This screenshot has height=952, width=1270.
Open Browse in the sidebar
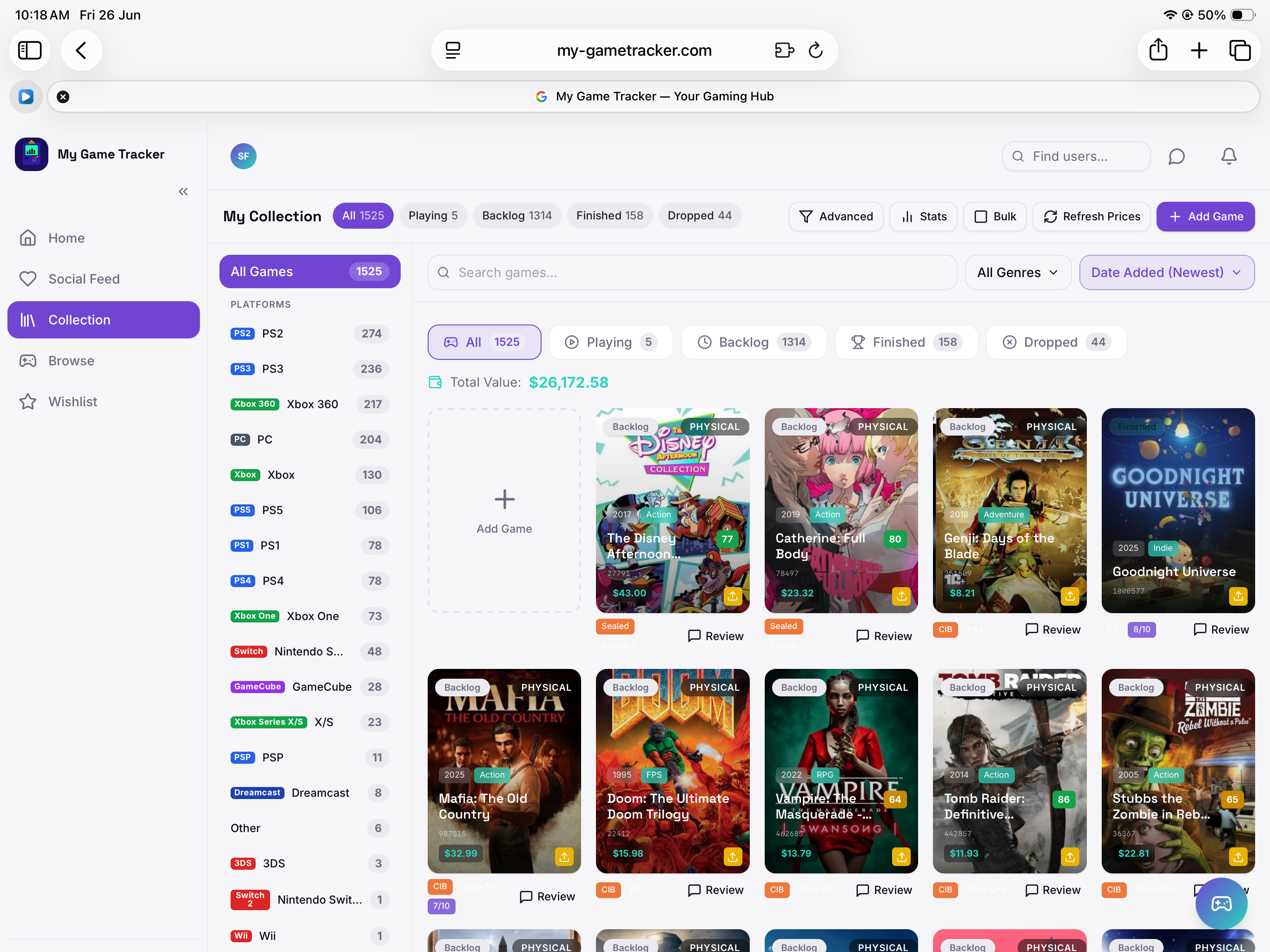103,361
